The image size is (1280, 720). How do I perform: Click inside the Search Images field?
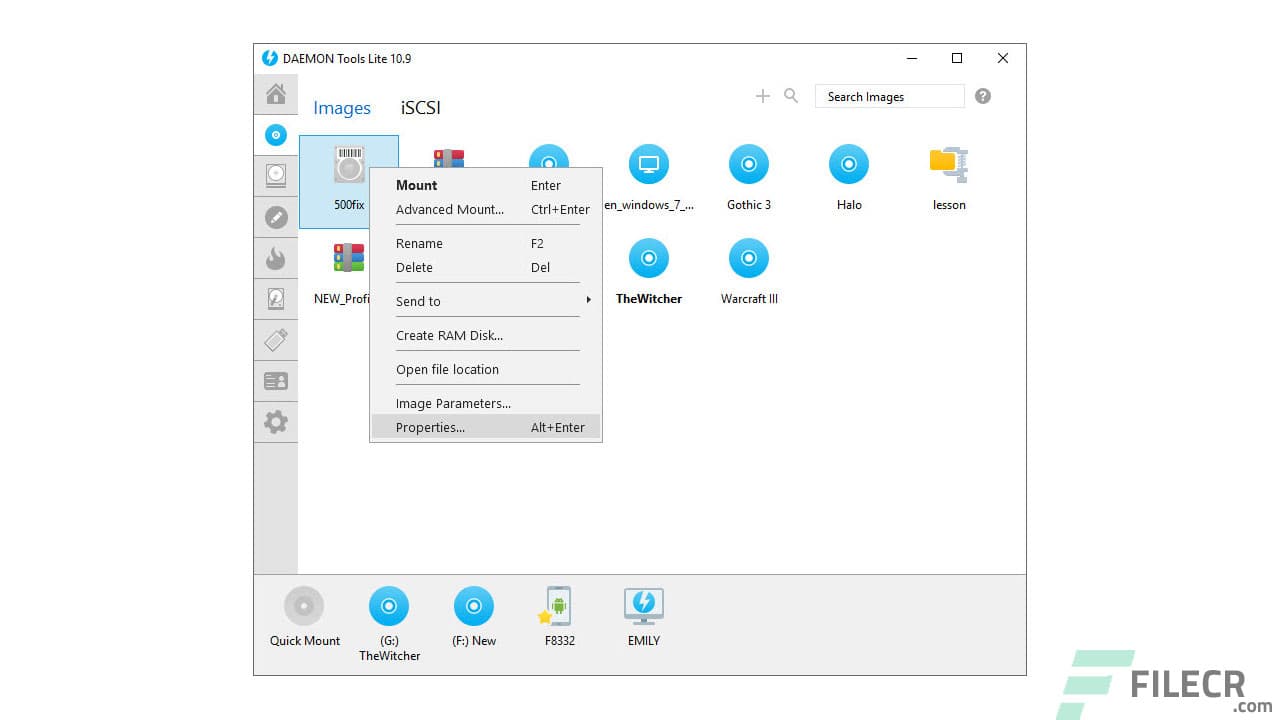pos(889,95)
